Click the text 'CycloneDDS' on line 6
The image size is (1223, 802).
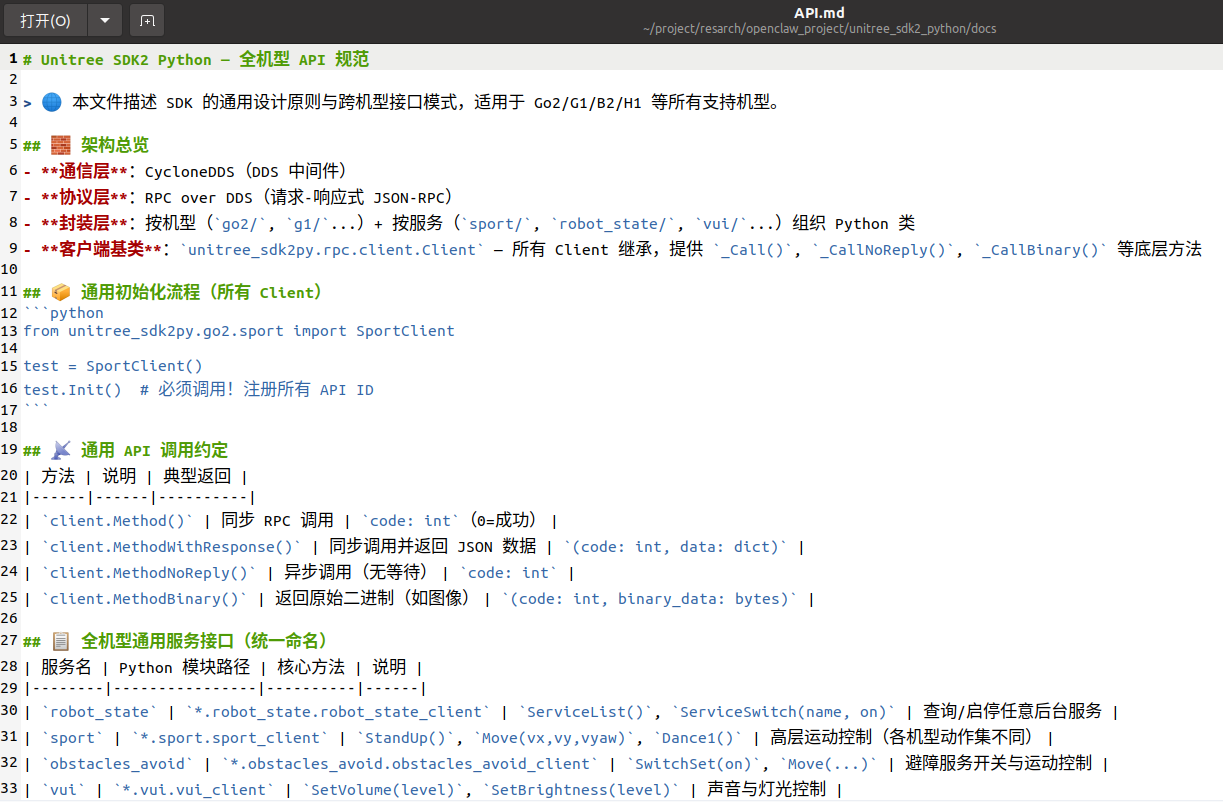[190, 171]
